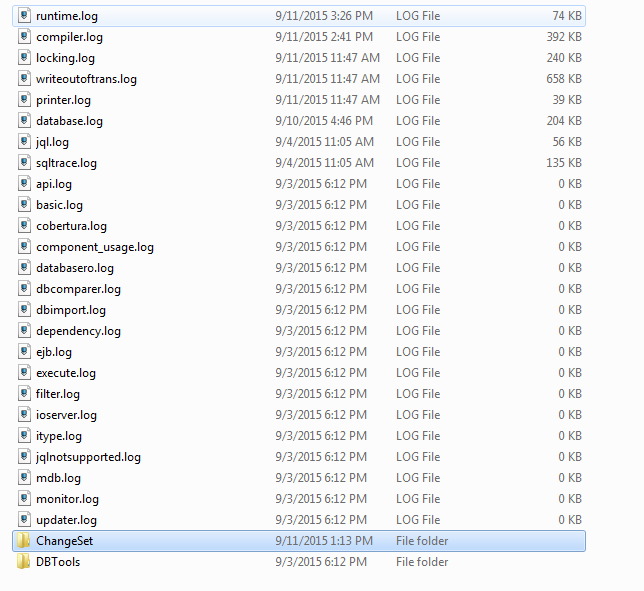644x591 pixels.
Task: Select the sqltrace.log file icon
Action: point(24,163)
